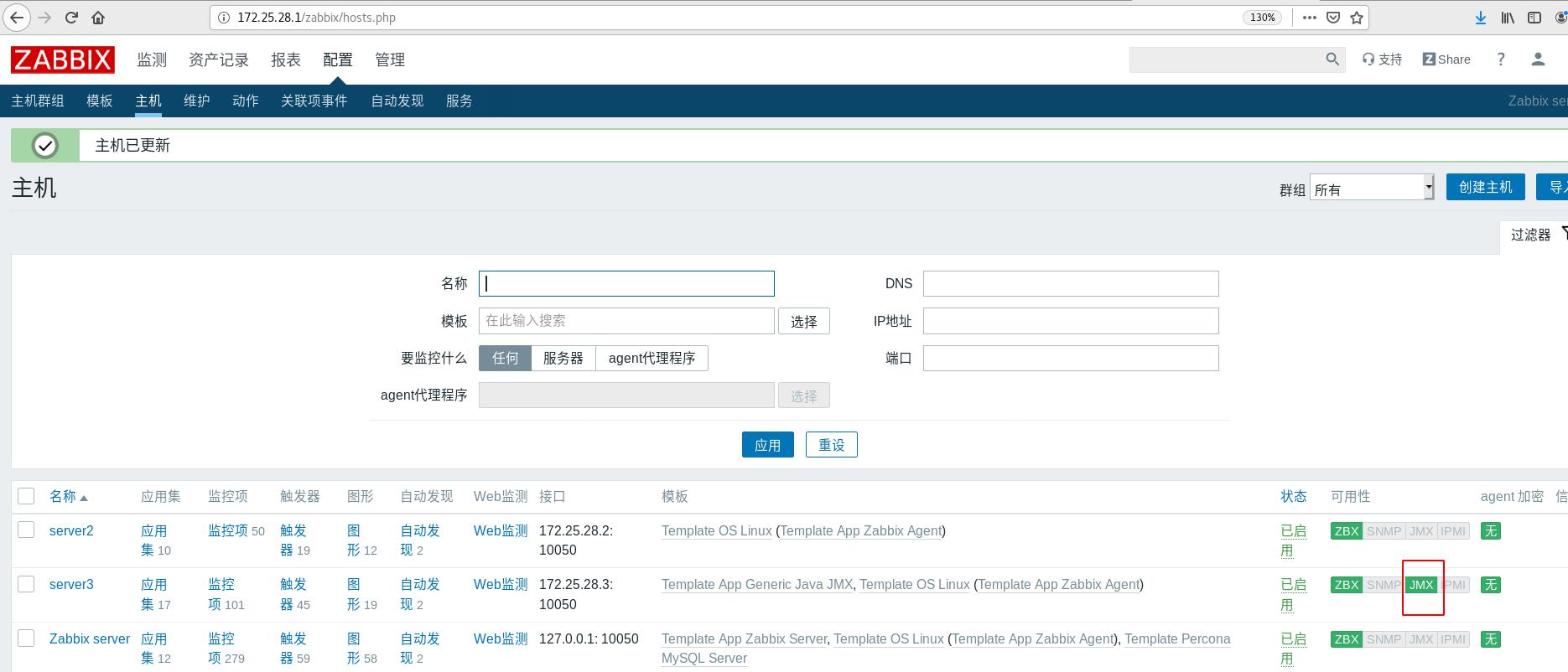Open the help question mark icon
The width and height of the screenshot is (1568, 672).
(x=1501, y=59)
